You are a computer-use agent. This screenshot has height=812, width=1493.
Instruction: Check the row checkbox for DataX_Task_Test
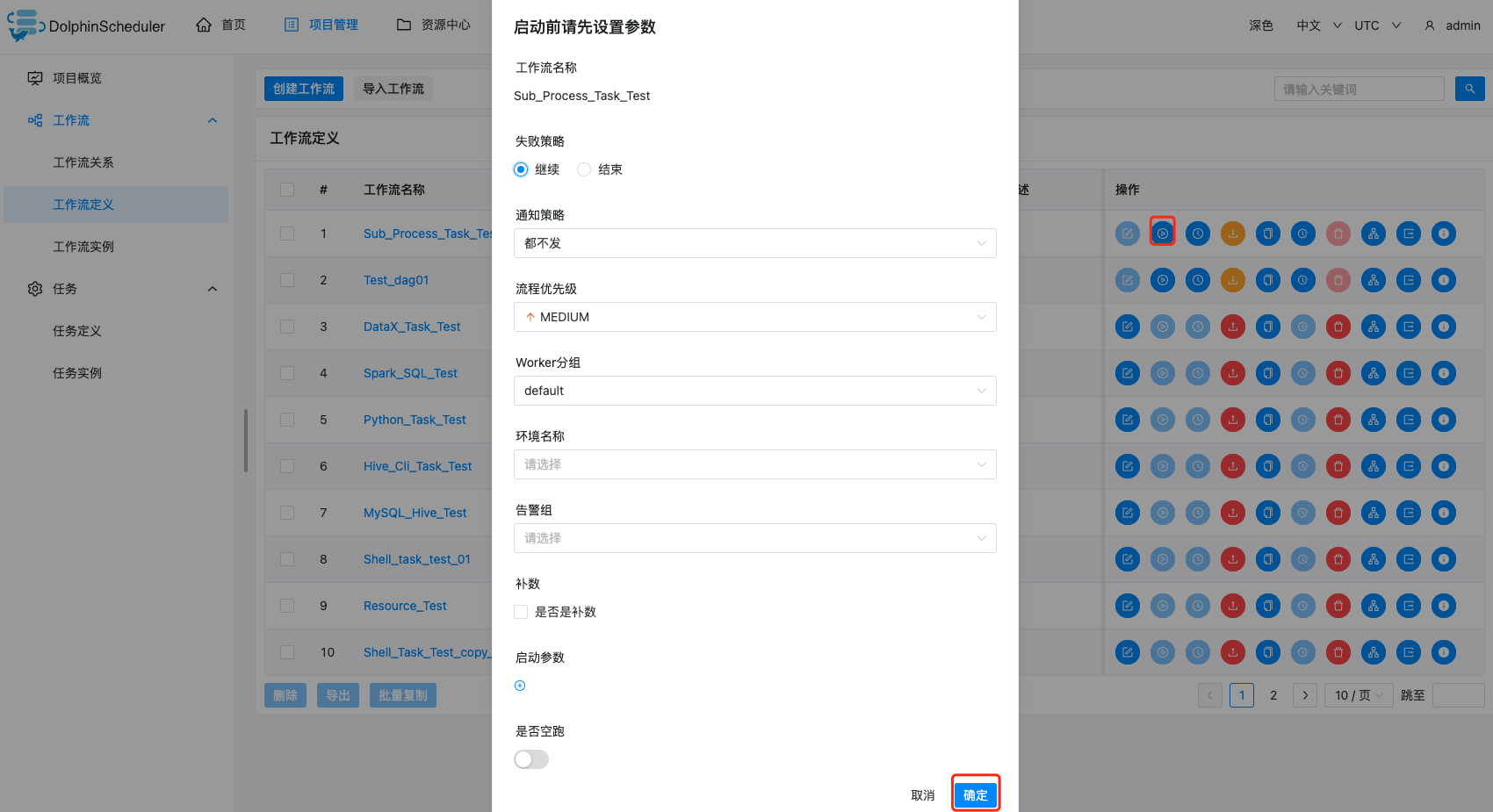[287, 327]
